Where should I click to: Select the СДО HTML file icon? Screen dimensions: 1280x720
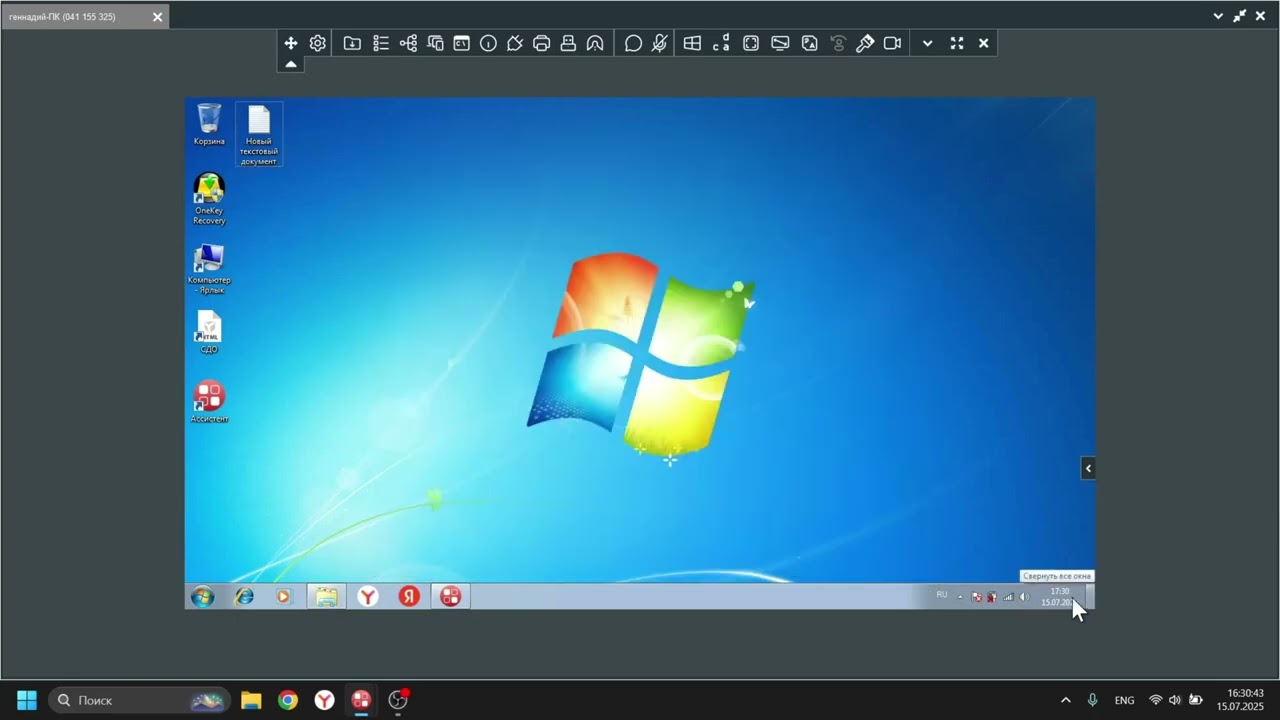[x=209, y=332]
